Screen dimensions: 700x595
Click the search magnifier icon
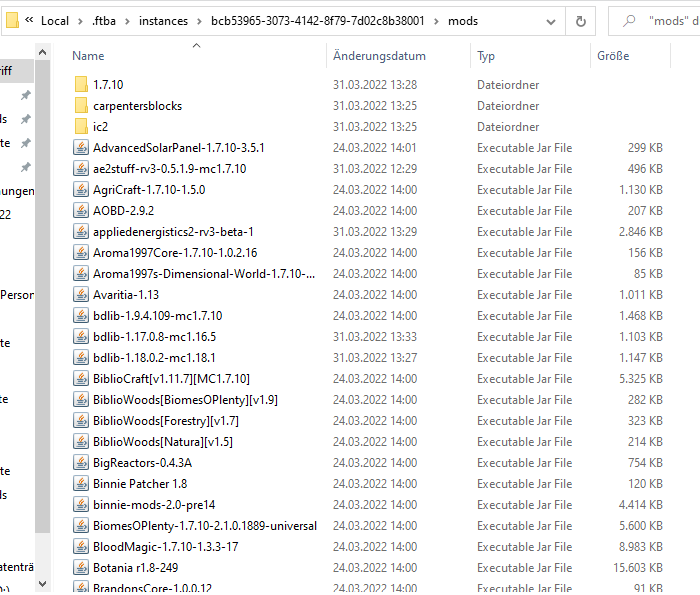(x=629, y=21)
